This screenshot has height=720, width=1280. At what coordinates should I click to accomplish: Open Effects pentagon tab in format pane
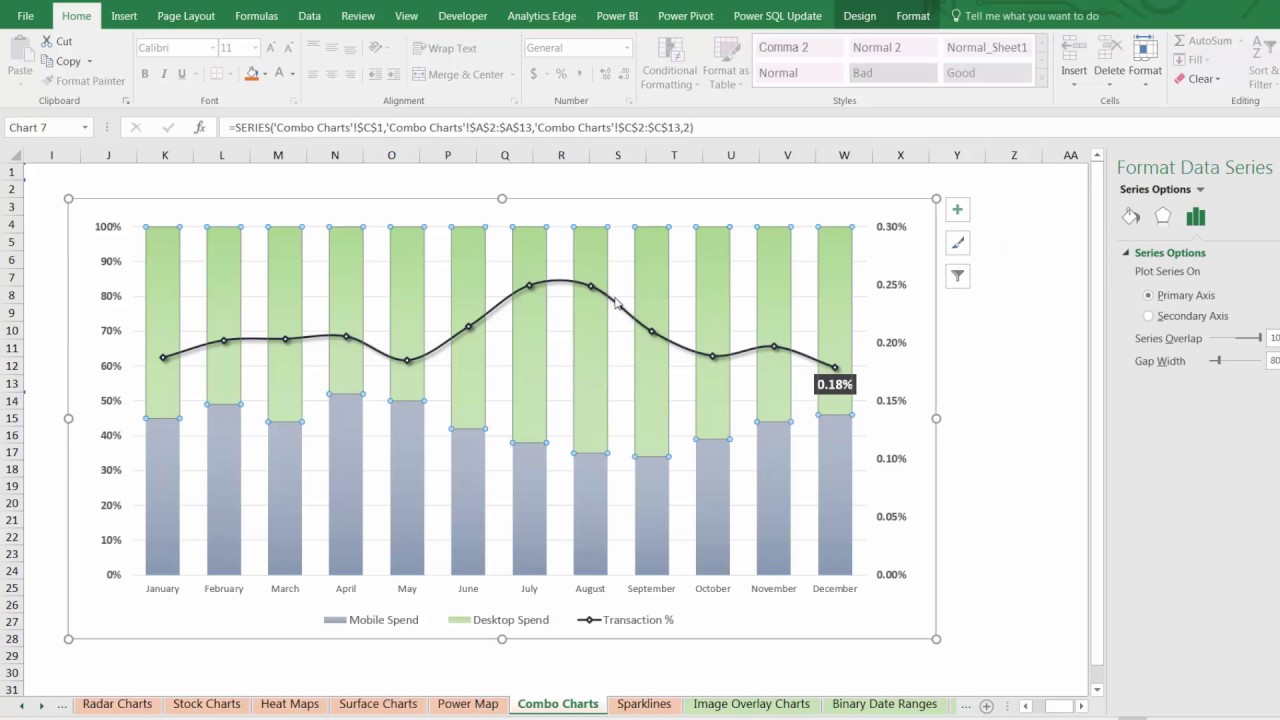tap(1163, 216)
